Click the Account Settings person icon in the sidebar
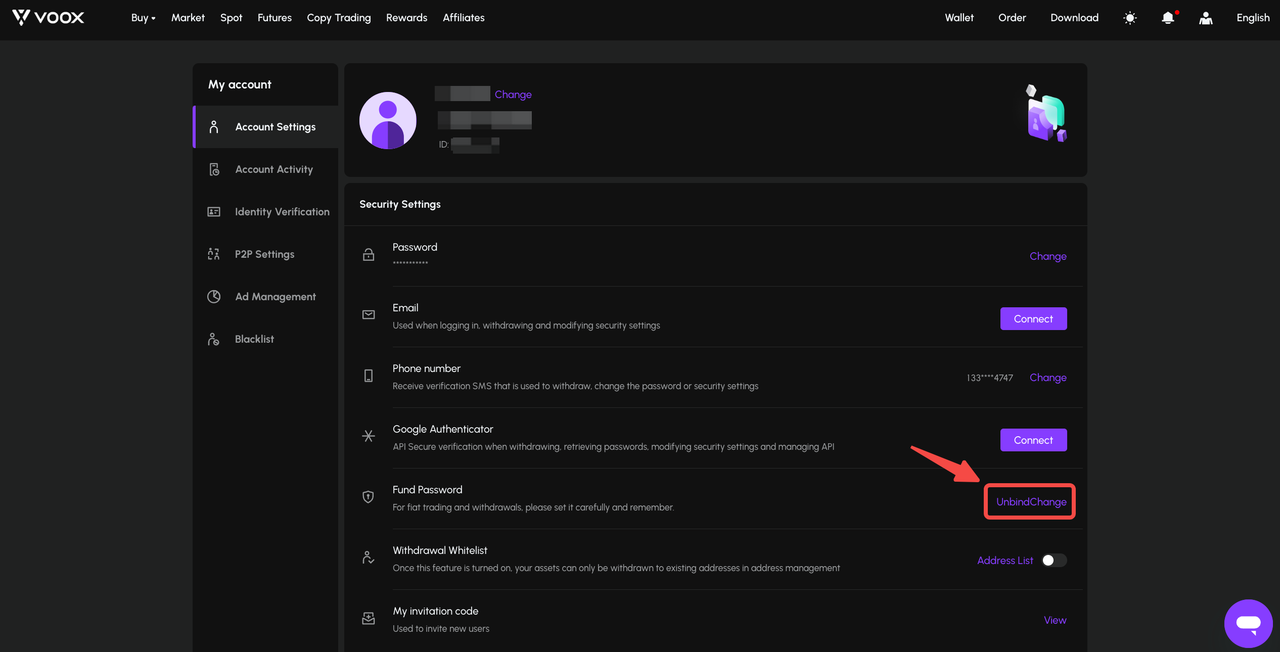 click(213, 127)
